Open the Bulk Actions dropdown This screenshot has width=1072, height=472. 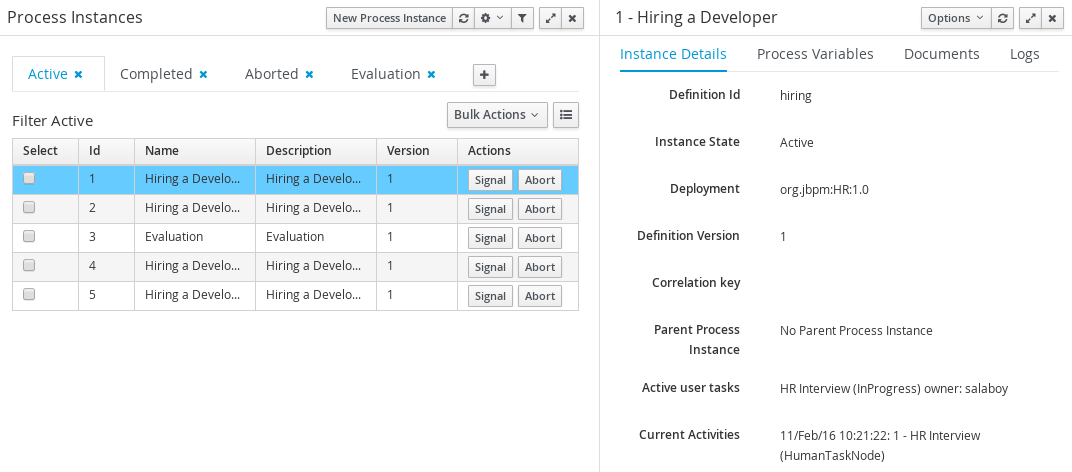pyautogui.click(x=496, y=115)
